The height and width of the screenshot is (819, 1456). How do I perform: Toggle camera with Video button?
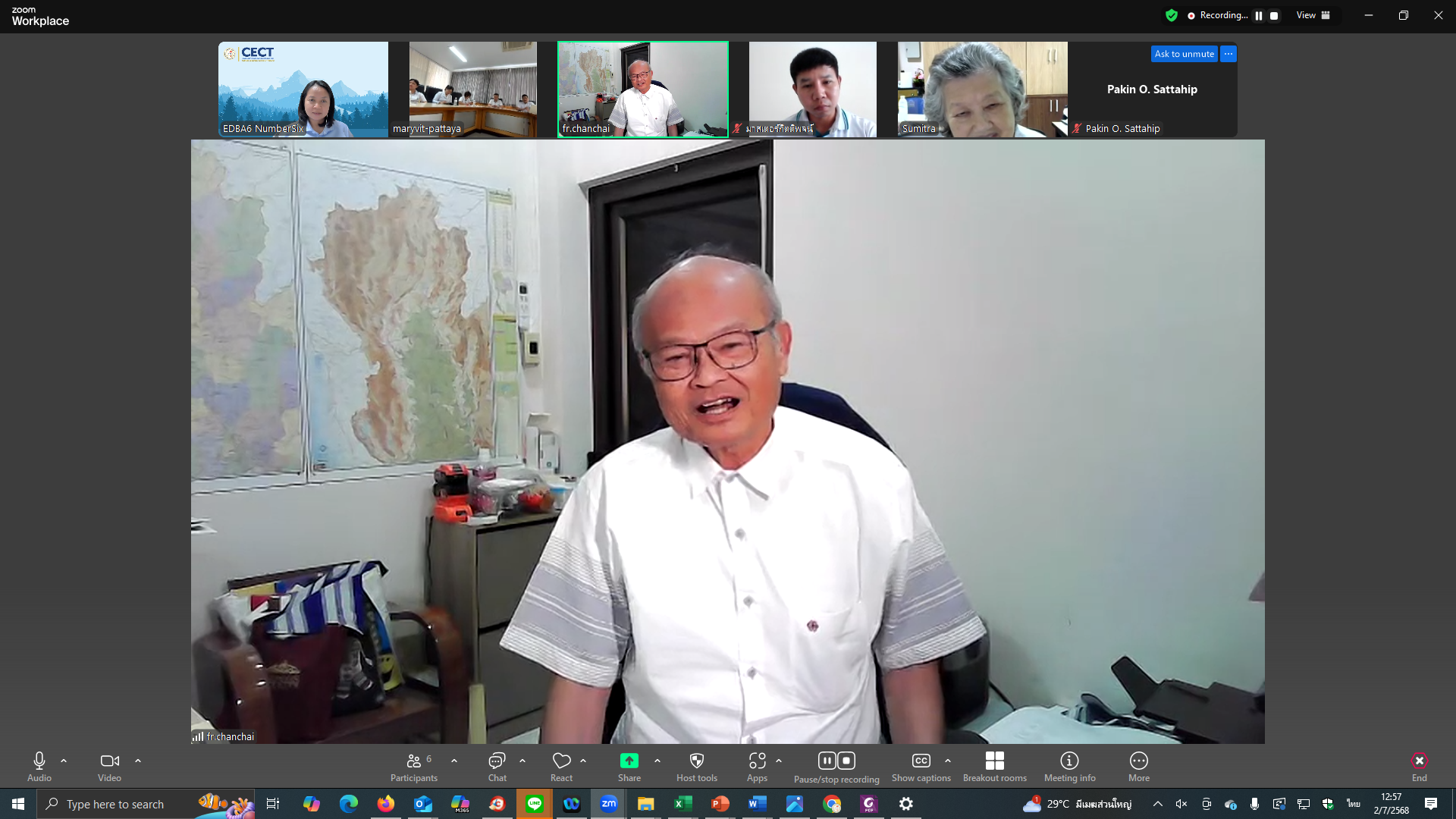(x=109, y=761)
